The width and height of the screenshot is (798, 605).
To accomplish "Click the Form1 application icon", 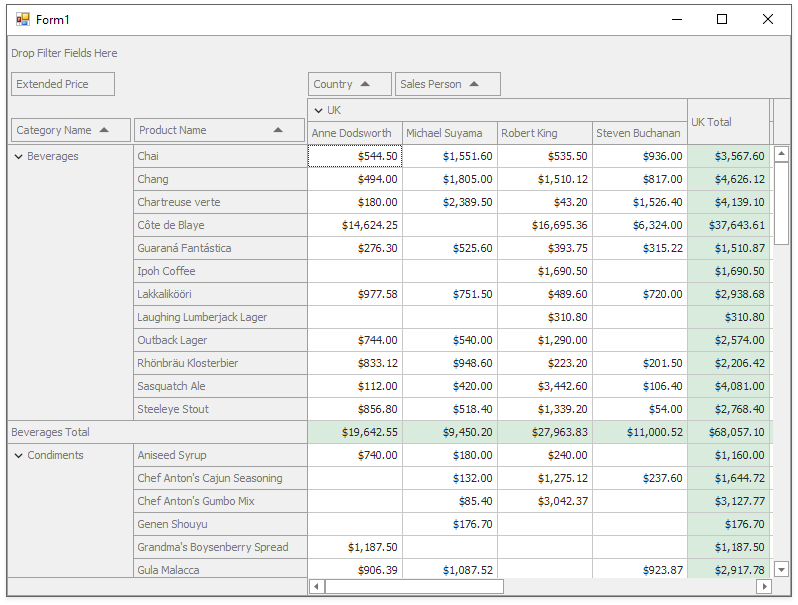I will (22, 19).
